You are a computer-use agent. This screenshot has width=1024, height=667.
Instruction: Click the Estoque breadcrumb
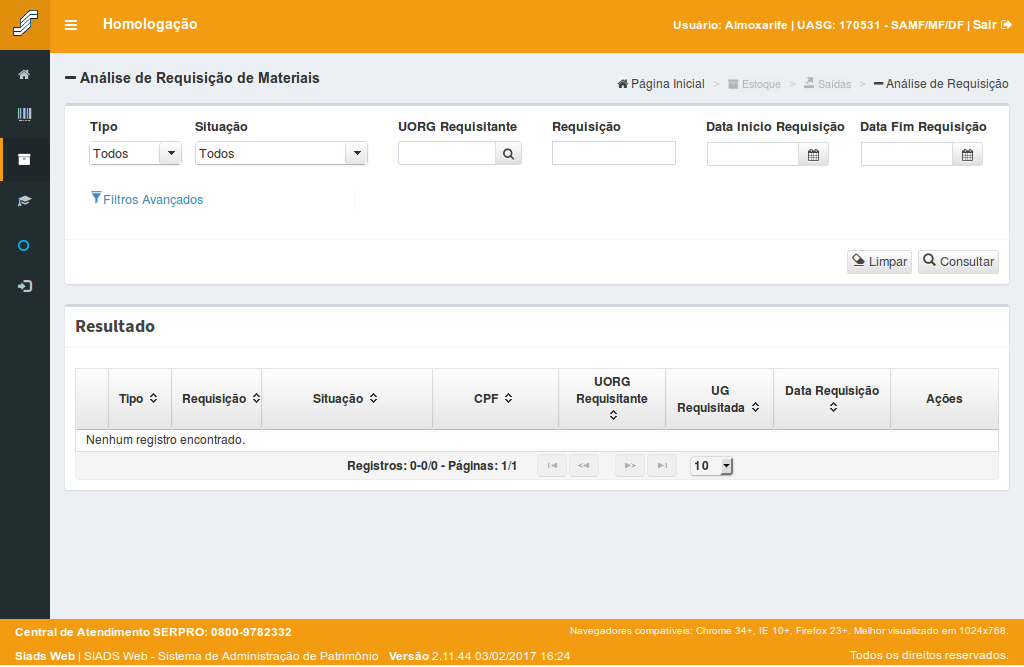754,84
